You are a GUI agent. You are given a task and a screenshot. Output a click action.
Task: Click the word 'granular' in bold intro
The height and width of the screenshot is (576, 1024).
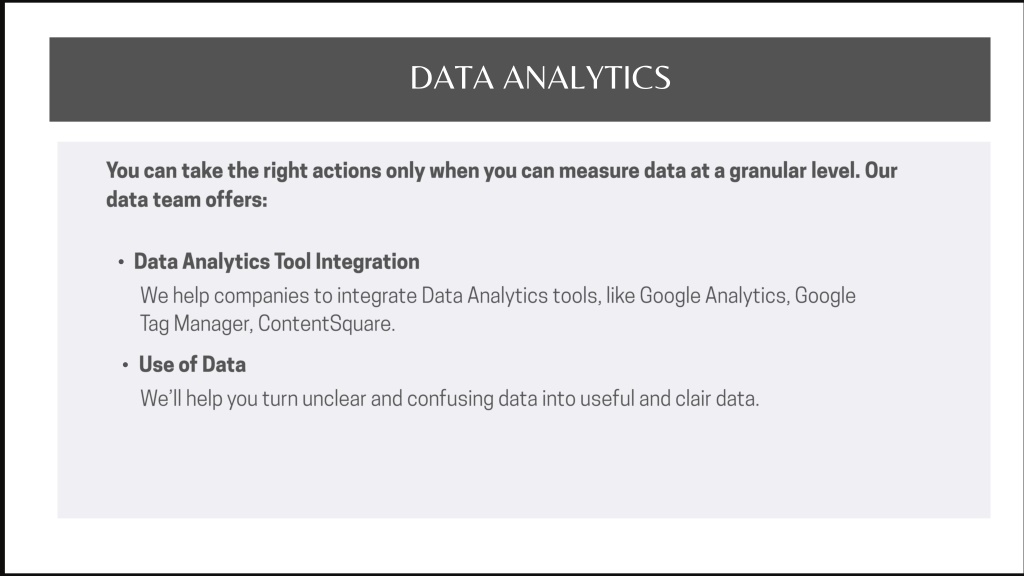tap(767, 171)
